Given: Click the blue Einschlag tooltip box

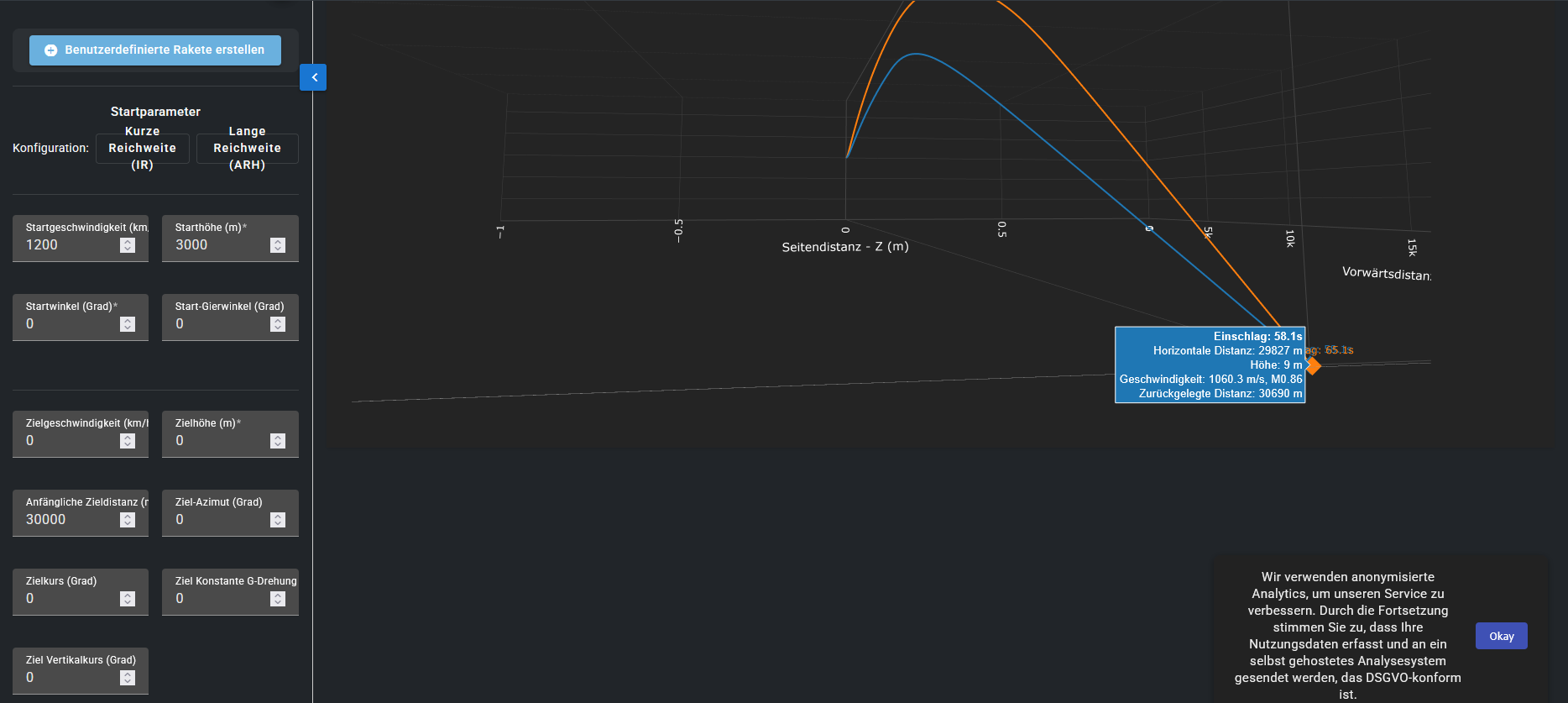Looking at the screenshot, I should 1210,365.
